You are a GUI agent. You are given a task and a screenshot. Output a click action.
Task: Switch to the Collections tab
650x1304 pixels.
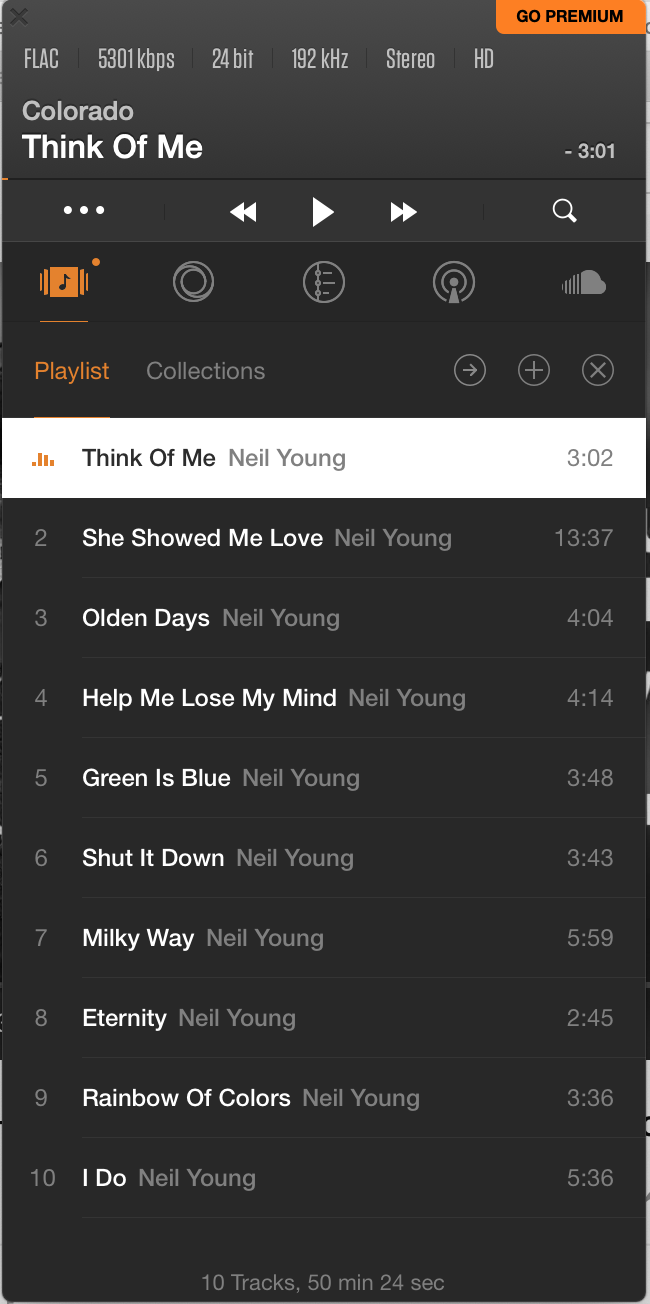(205, 371)
